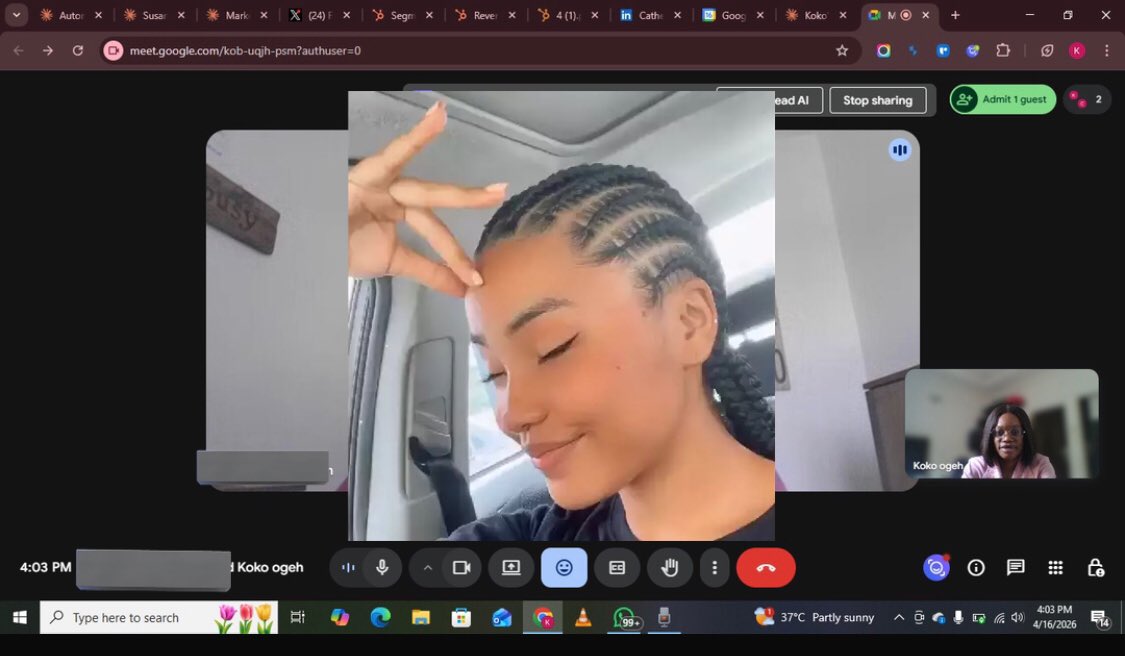Open the tab search dropdown arrow
The height and width of the screenshot is (656, 1125).
click(x=16, y=15)
